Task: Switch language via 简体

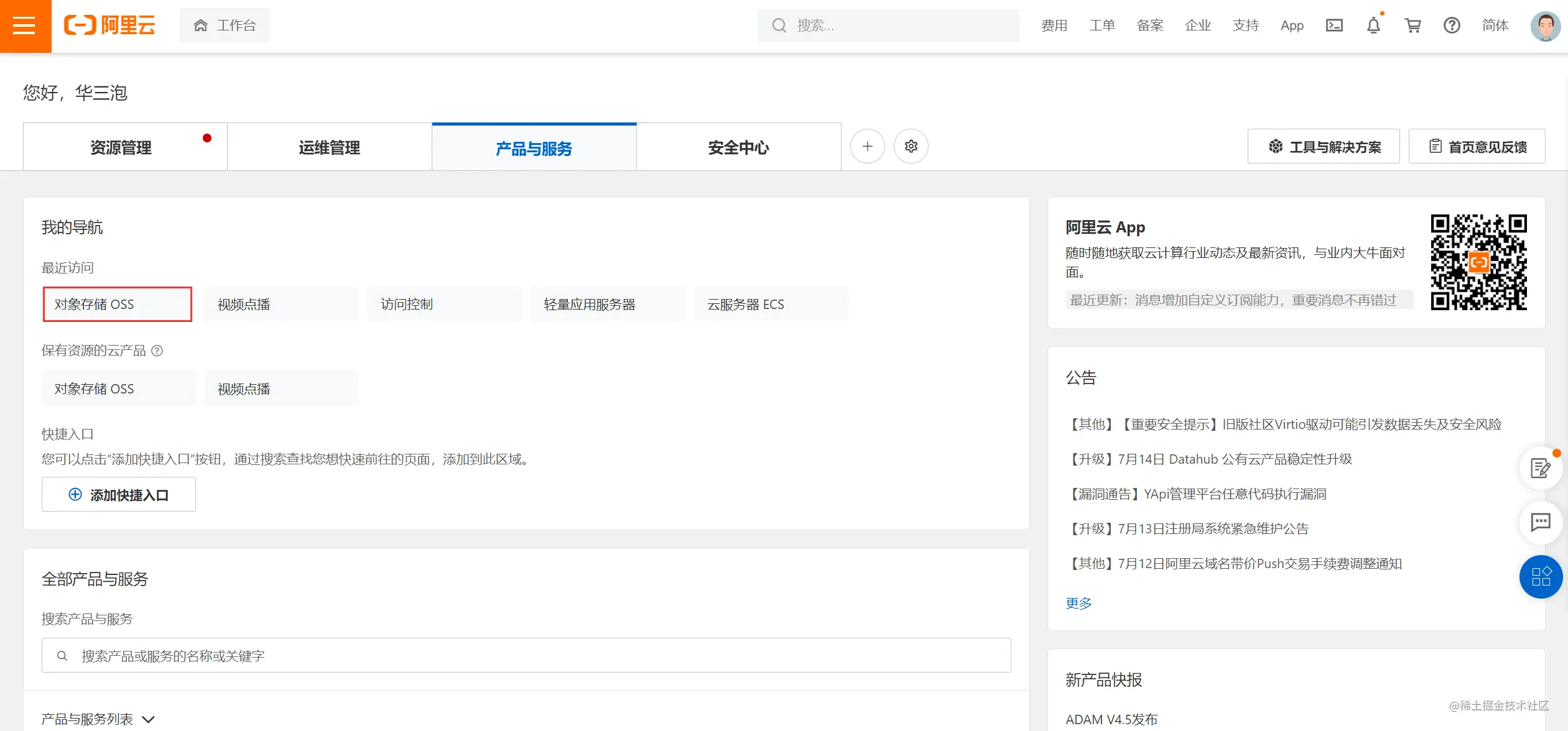Action: point(1495,25)
